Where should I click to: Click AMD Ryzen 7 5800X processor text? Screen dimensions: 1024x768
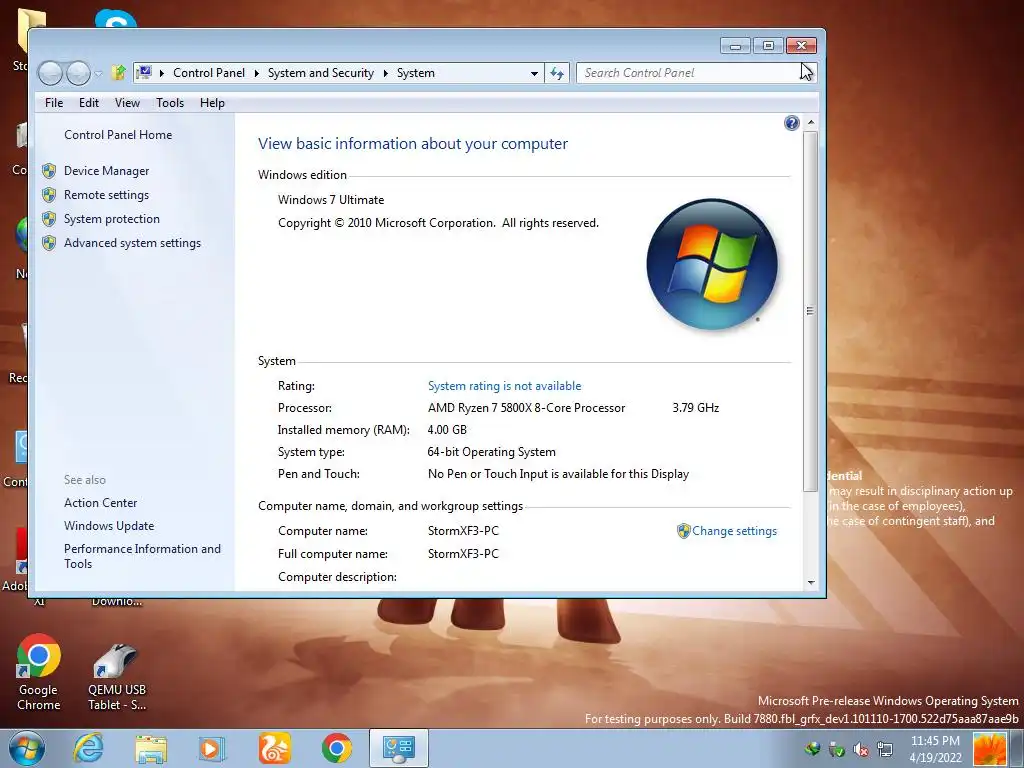point(526,408)
